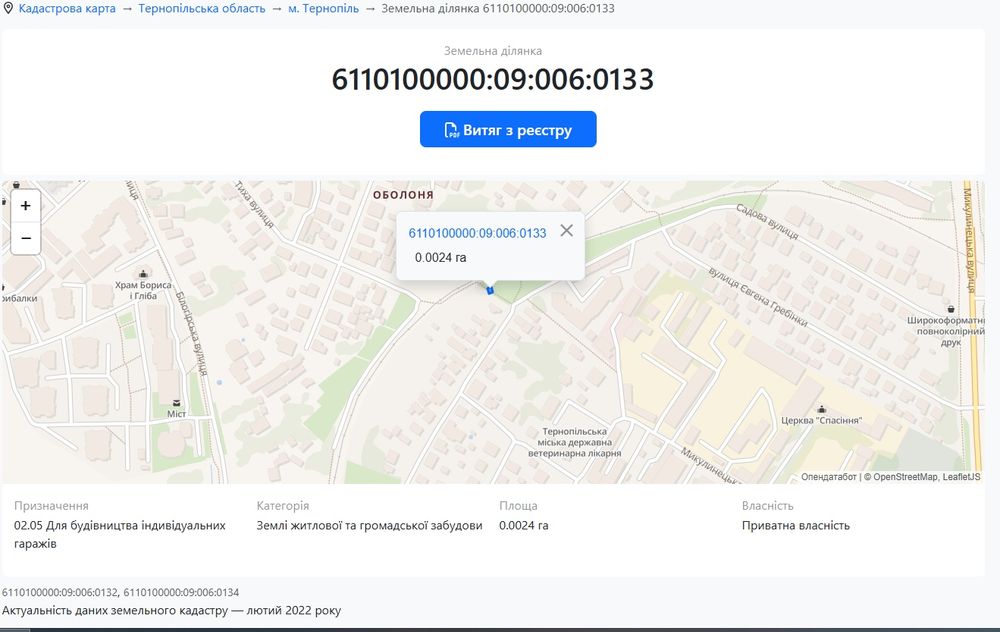
Task: Open neighboring parcel 6110100000:09:006:0132
Action: tap(60, 592)
